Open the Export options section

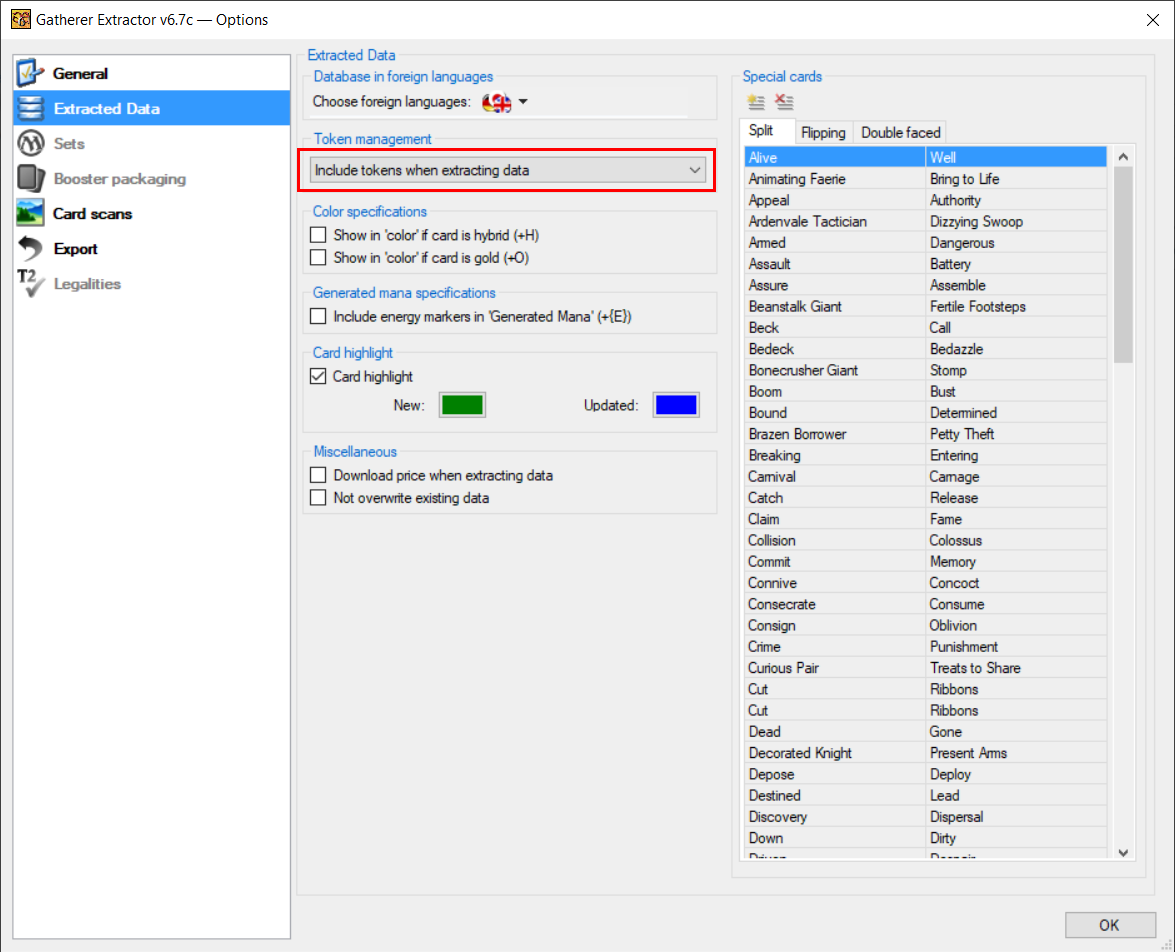[x=75, y=249]
